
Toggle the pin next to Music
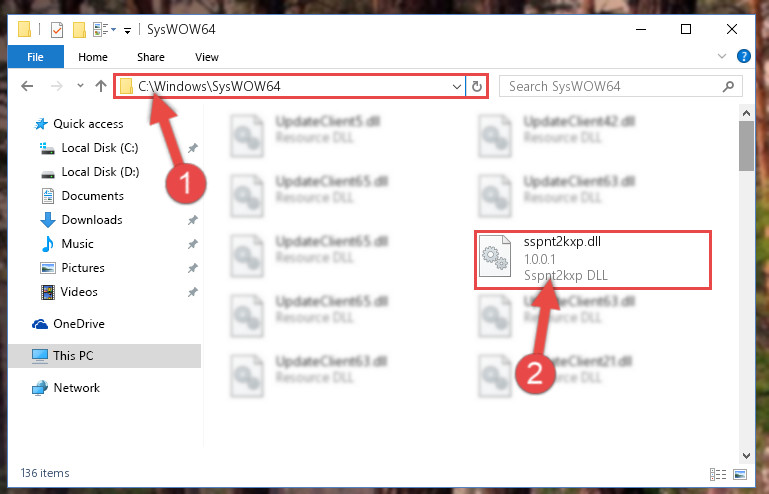click(193, 244)
